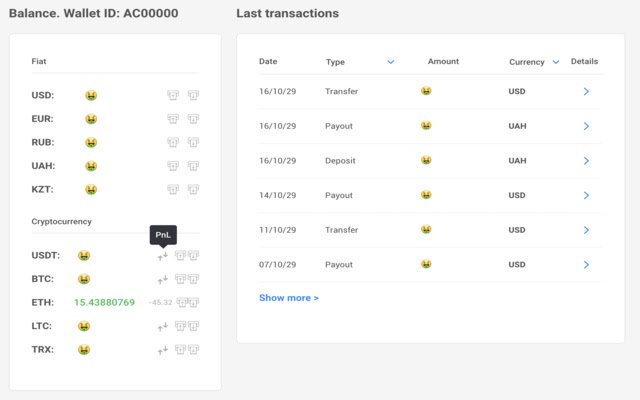Click the Deposit type cell
Viewport: 640px width, 400px height.
click(340, 161)
